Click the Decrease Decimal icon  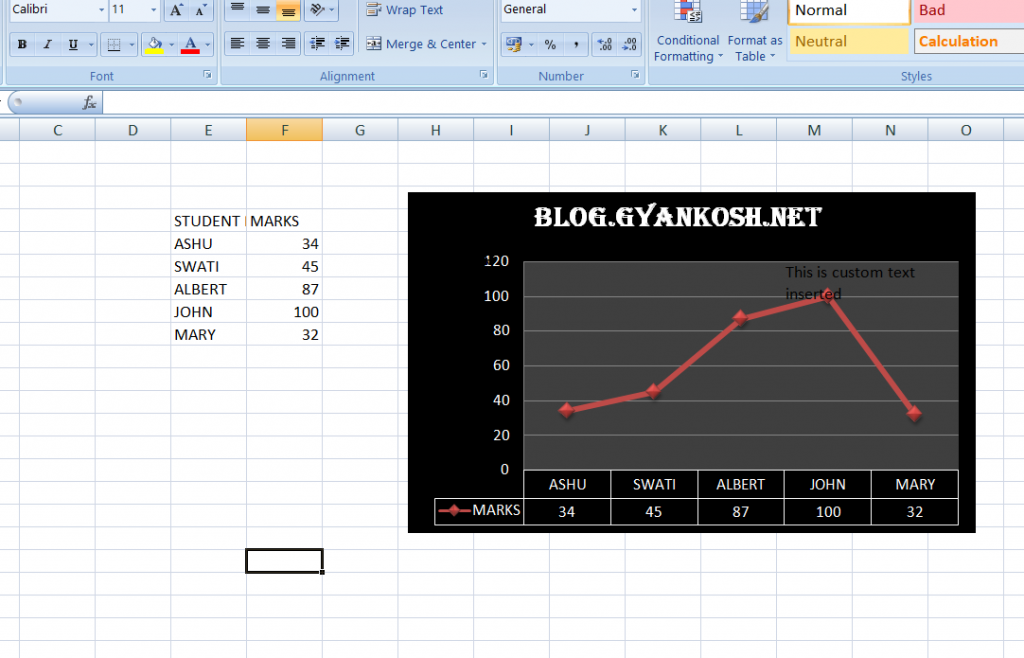point(630,44)
